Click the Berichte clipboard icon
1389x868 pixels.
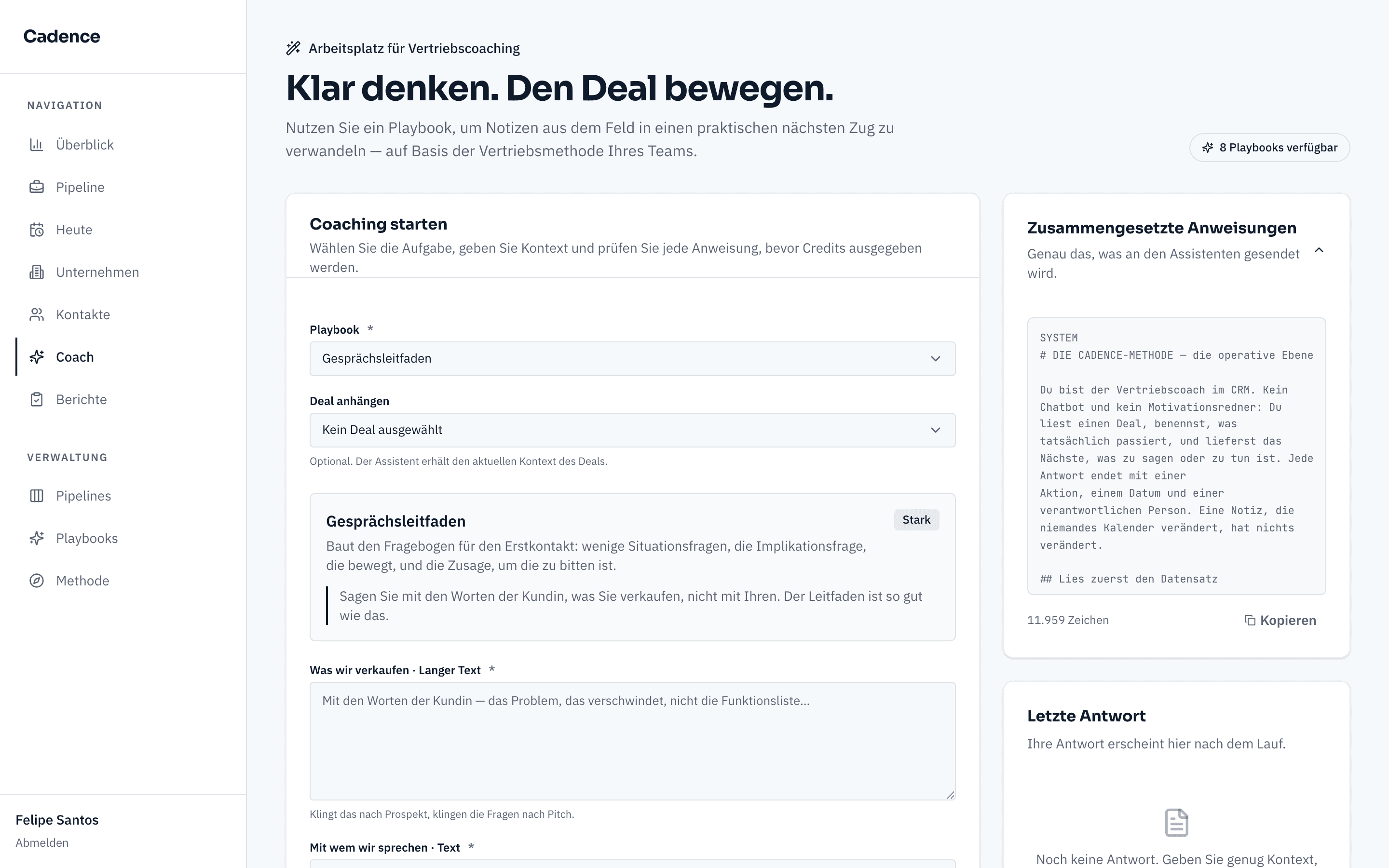(x=37, y=400)
